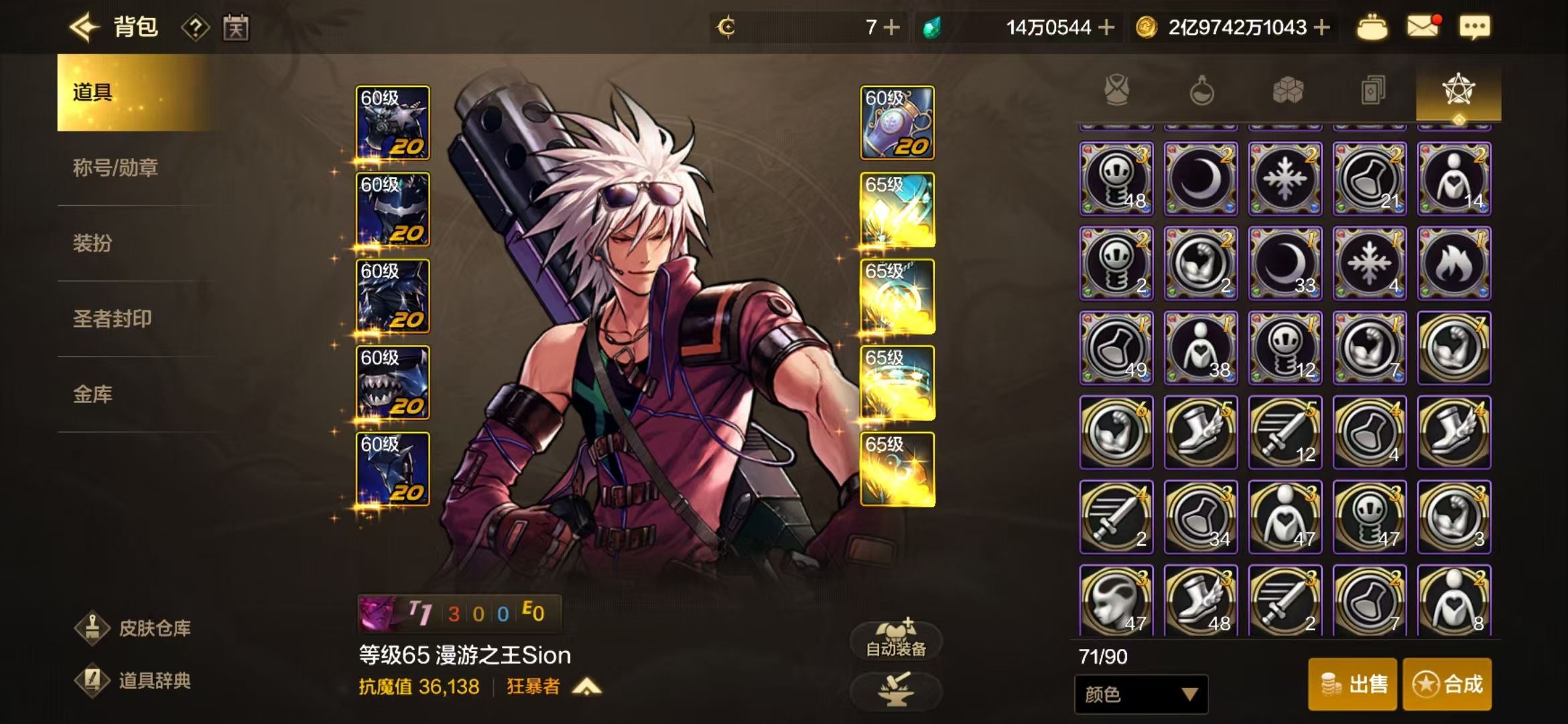Switch to the materials cubes tab

click(x=1287, y=90)
